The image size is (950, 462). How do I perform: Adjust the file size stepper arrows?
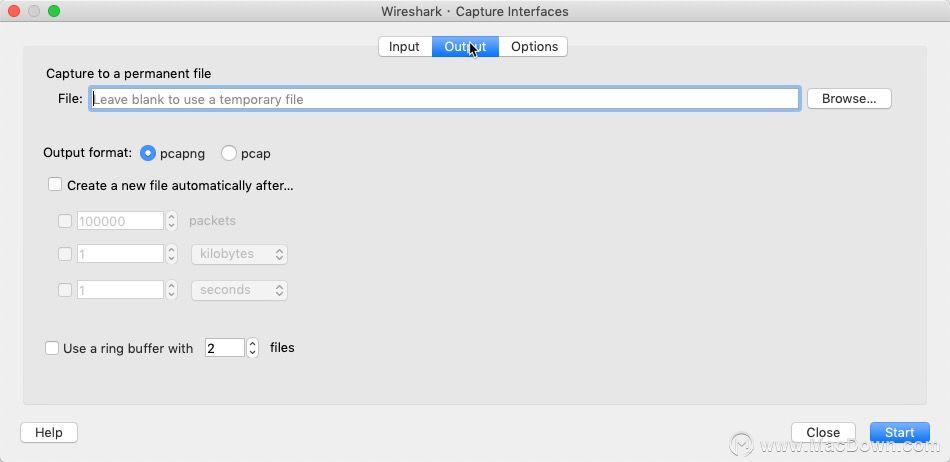click(x=171, y=254)
